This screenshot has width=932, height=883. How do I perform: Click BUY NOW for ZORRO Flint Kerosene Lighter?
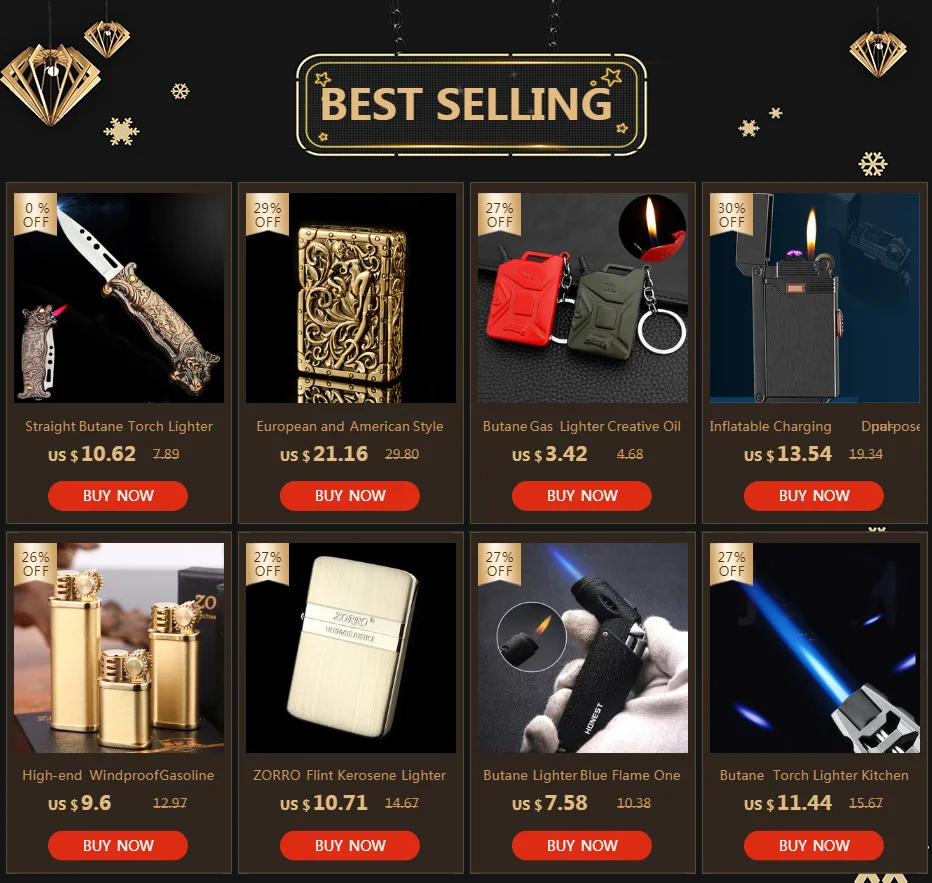click(350, 845)
